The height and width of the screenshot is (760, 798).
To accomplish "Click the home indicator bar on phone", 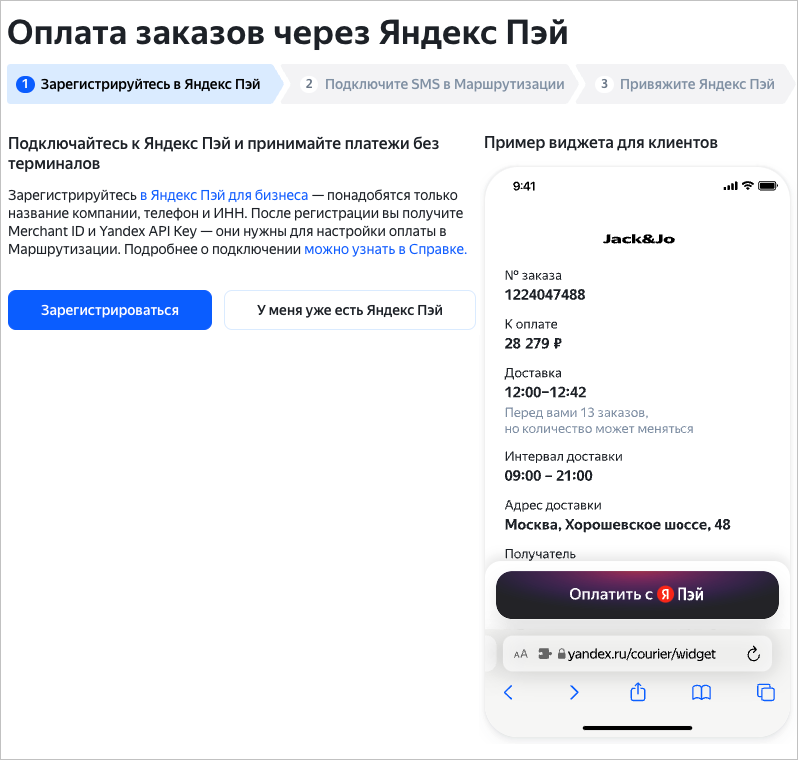I will [x=637, y=726].
